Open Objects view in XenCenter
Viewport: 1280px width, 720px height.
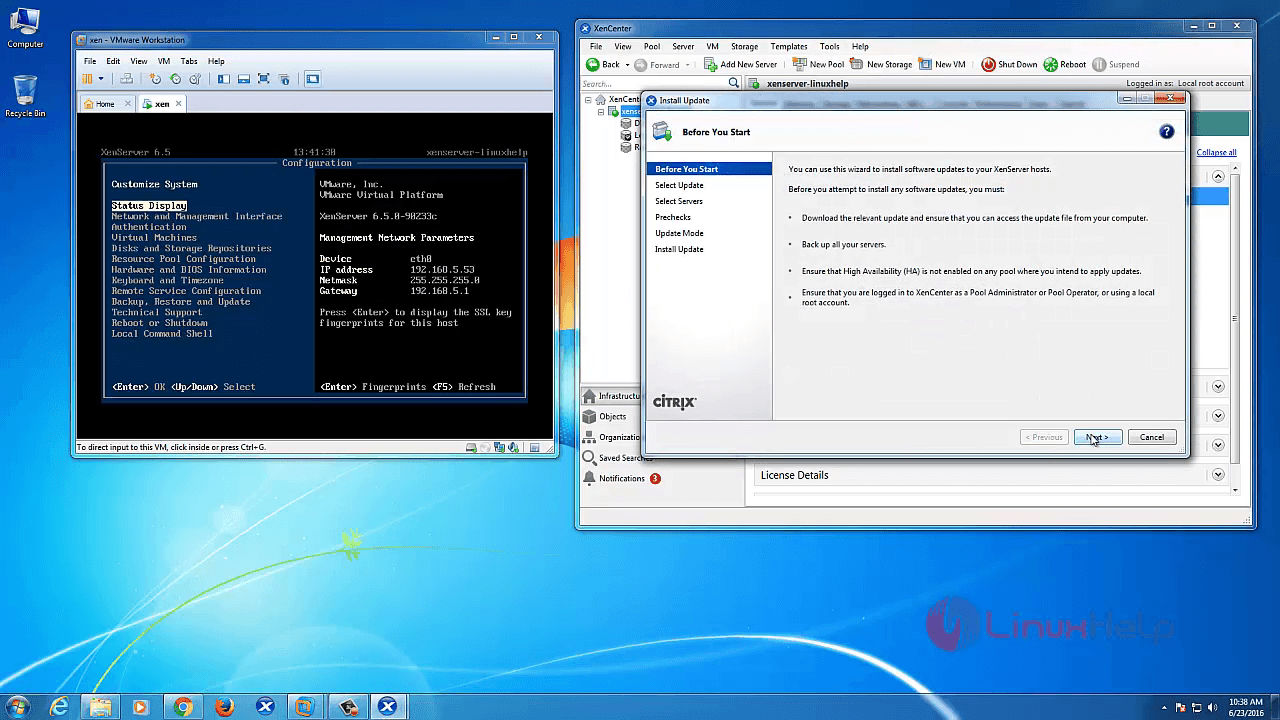click(x=612, y=416)
